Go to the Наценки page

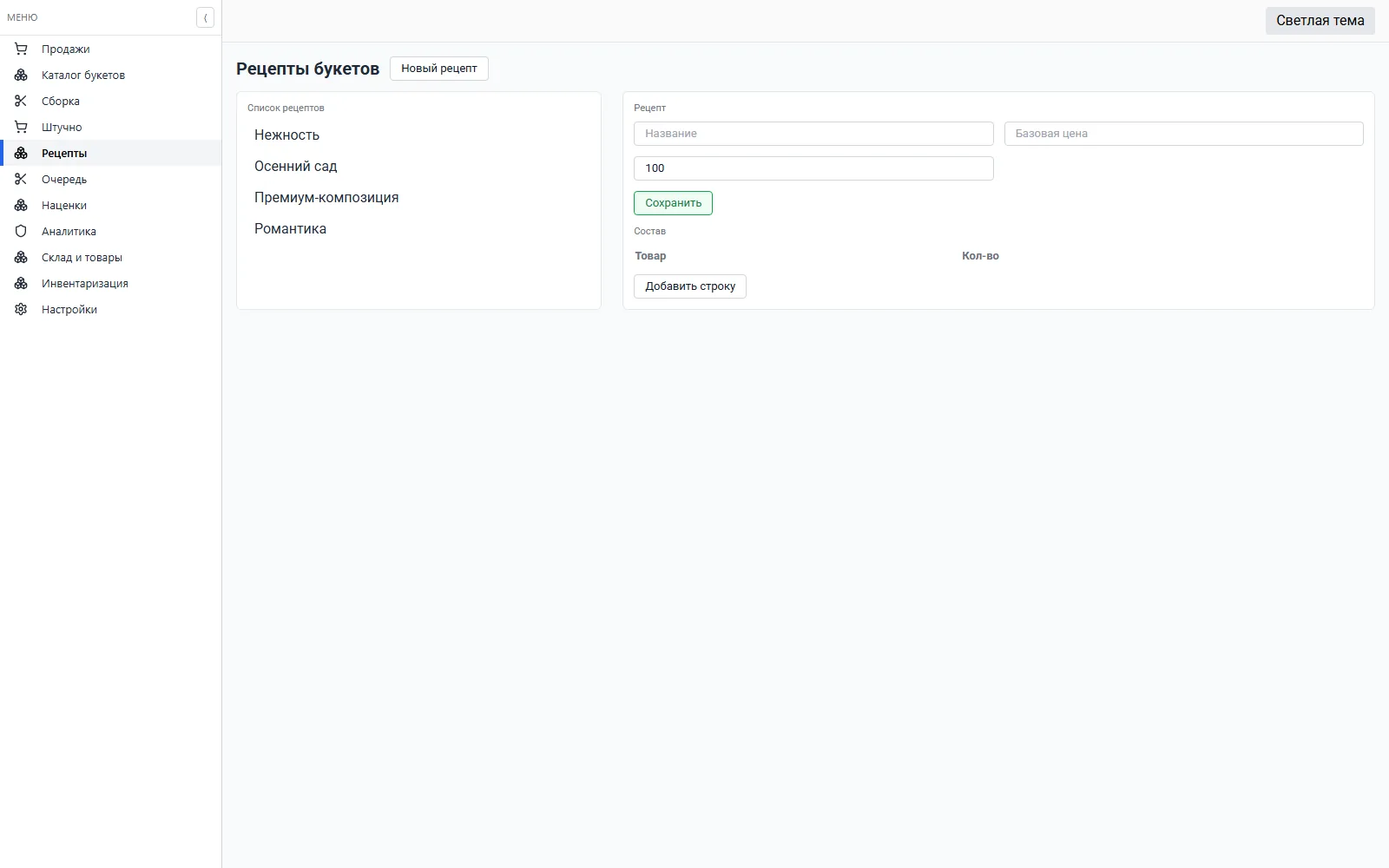point(110,205)
